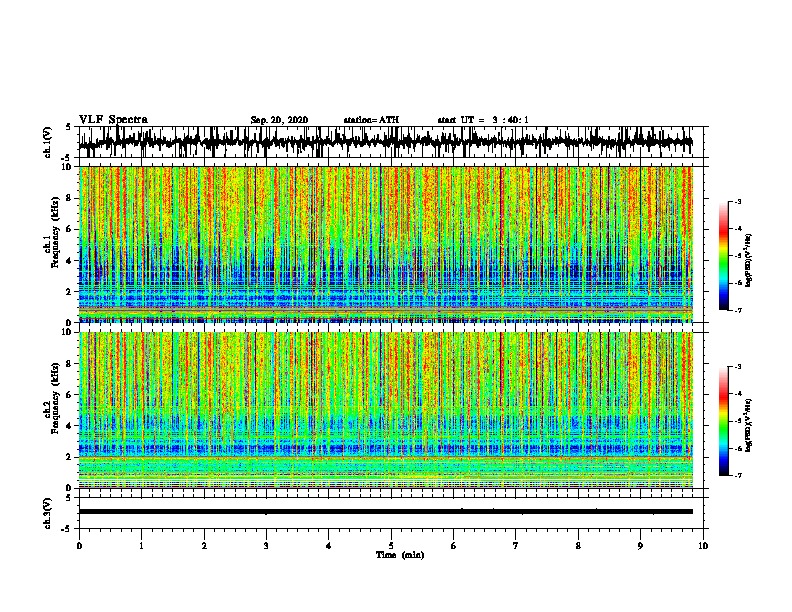
Task: Click time axis tick label "6"
Action: coord(454,546)
